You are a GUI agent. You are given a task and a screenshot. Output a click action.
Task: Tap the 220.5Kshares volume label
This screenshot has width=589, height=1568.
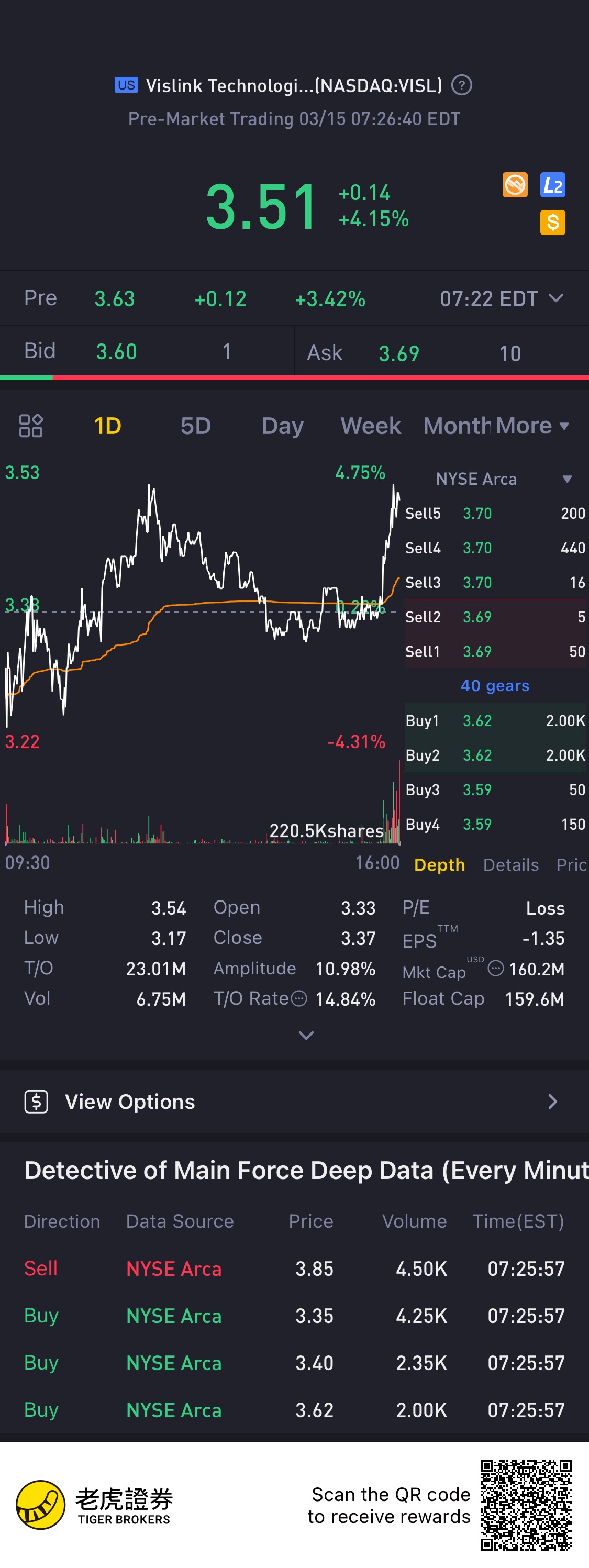point(326,830)
